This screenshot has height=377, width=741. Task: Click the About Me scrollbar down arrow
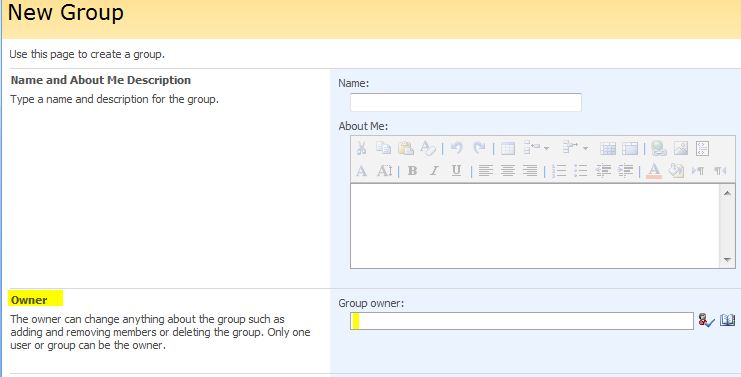point(727,260)
